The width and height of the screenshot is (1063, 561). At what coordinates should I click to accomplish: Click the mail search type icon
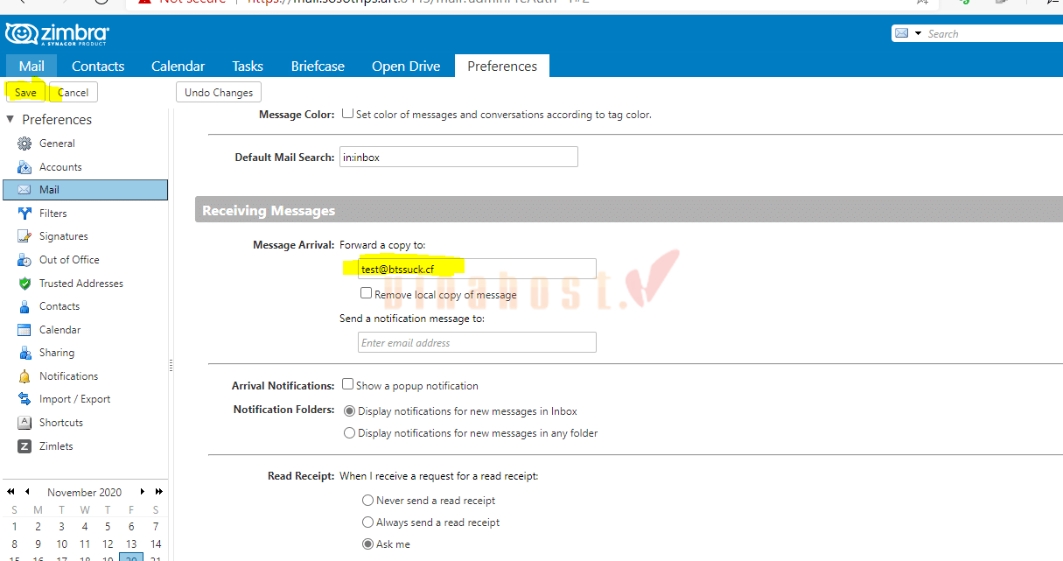click(902, 33)
